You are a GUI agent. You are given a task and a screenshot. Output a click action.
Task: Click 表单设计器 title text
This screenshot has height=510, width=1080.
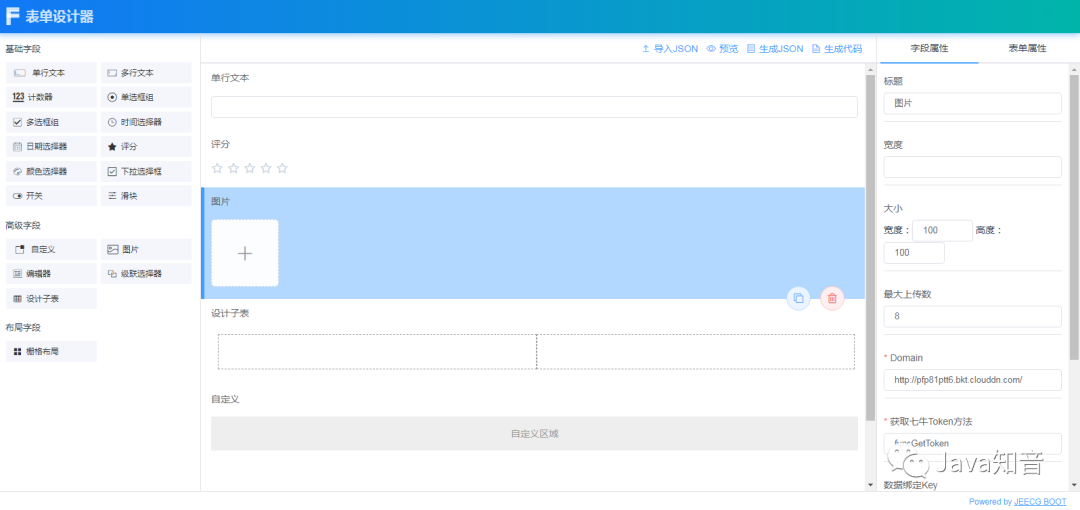59,17
